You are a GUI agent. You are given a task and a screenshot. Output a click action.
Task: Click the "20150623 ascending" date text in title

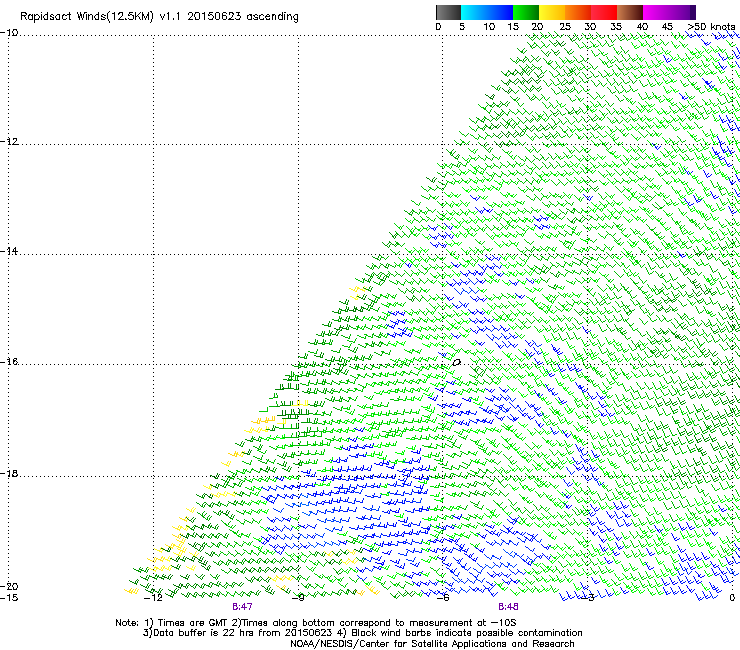coord(243,17)
